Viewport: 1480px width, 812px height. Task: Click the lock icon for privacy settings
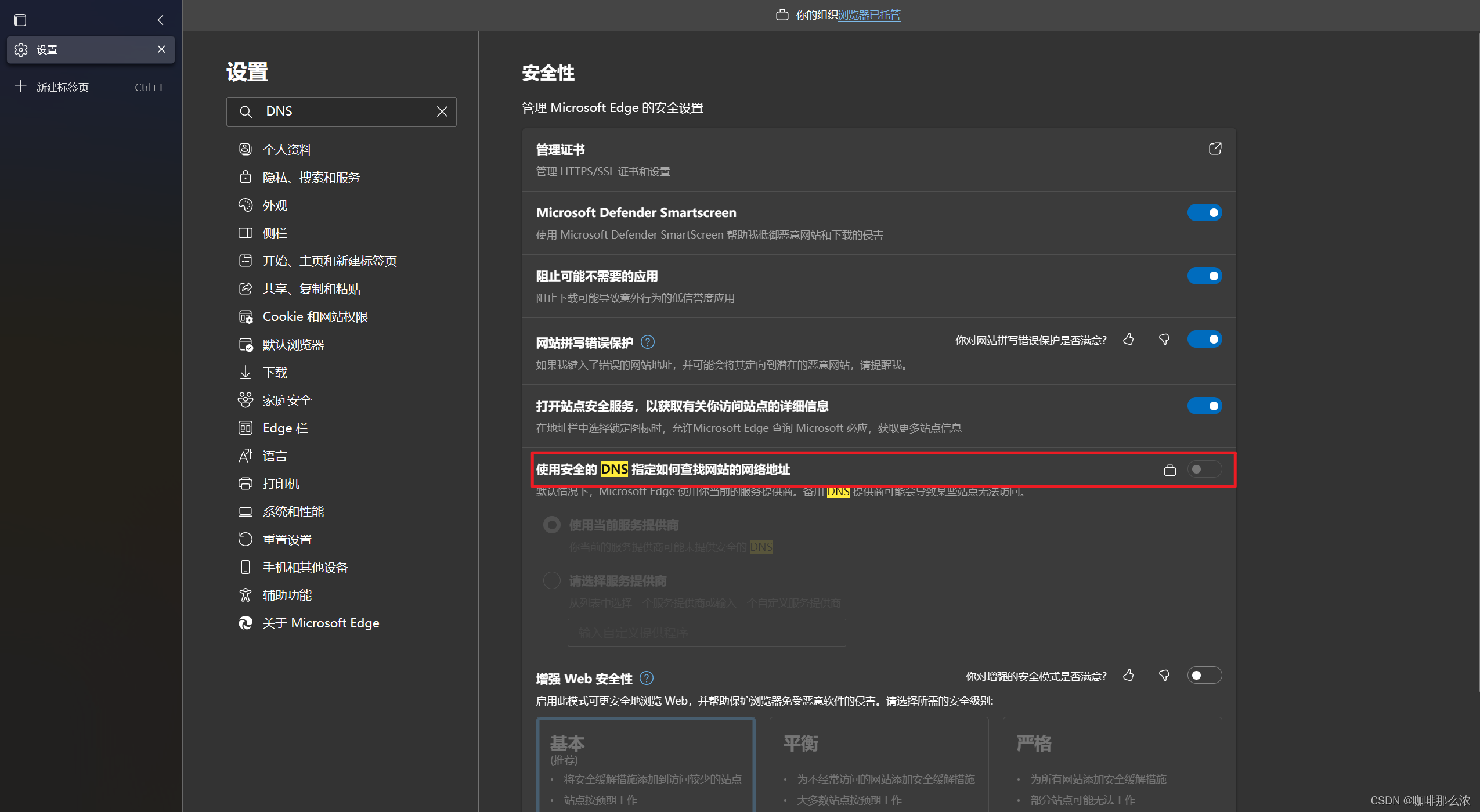tap(246, 177)
